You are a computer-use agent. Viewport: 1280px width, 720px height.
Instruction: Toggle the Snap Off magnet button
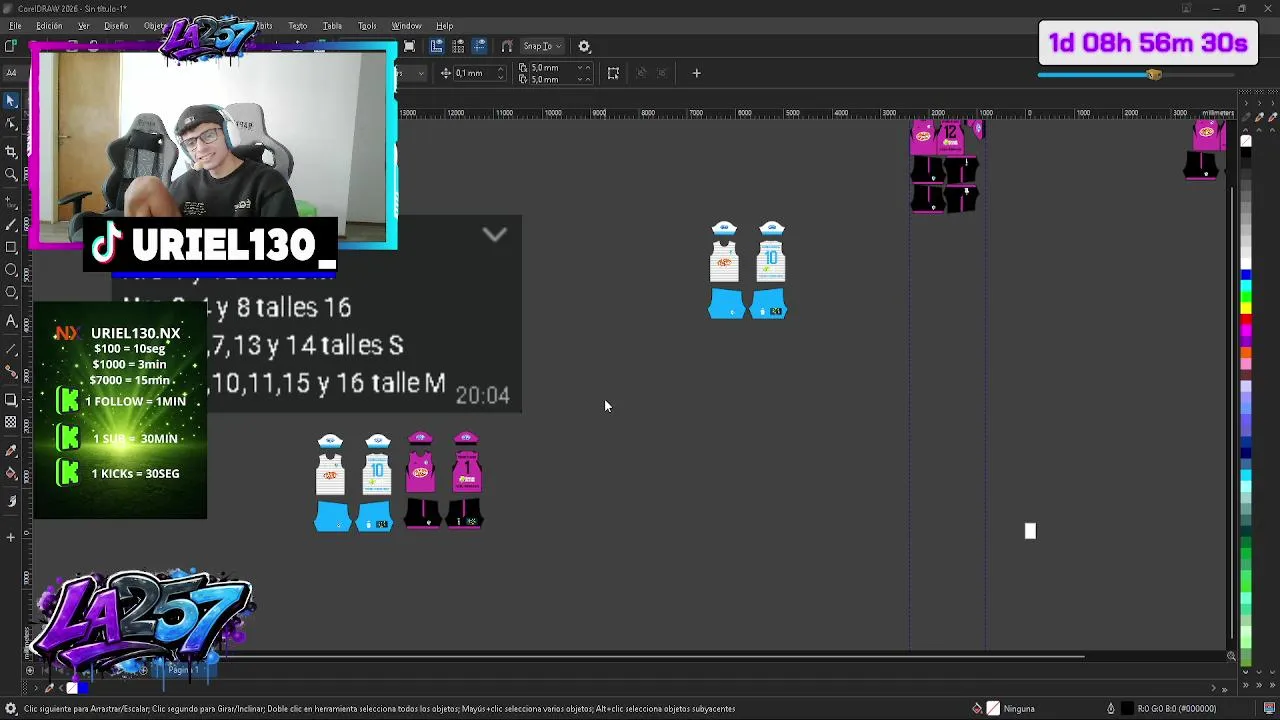pyautogui.click(x=507, y=46)
